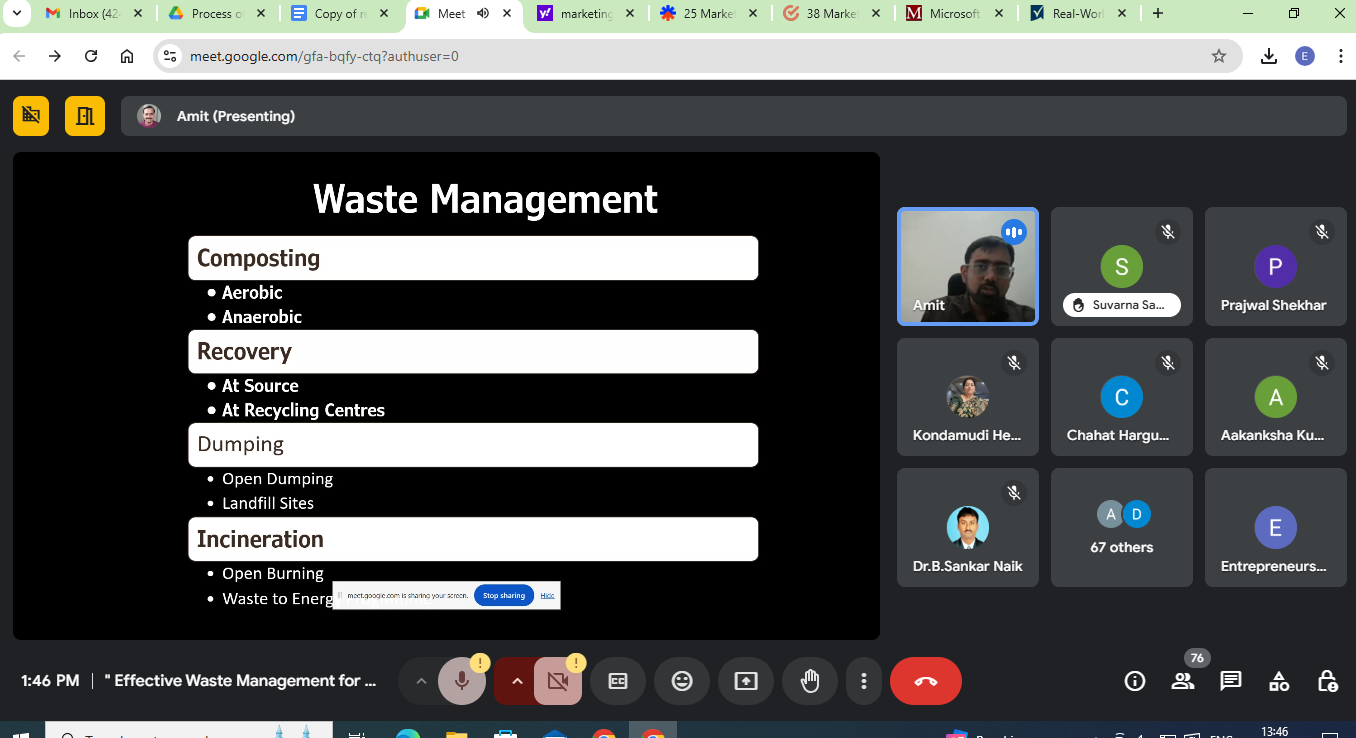This screenshot has width=1356, height=738.
Task: Open the Activities shapes icon
Action: click(1279, 681)
